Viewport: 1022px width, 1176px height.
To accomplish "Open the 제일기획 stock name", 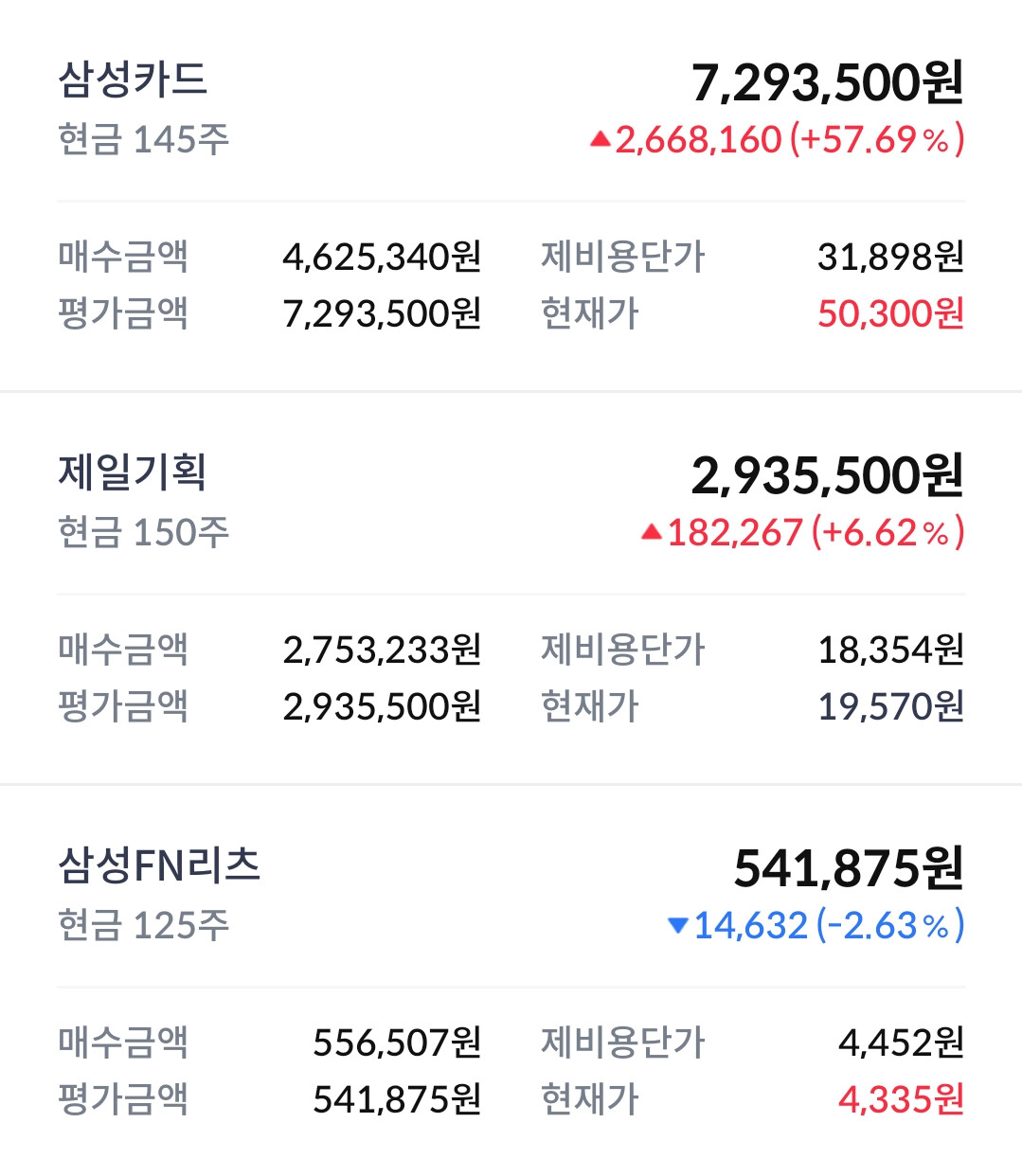I will 133,472.
